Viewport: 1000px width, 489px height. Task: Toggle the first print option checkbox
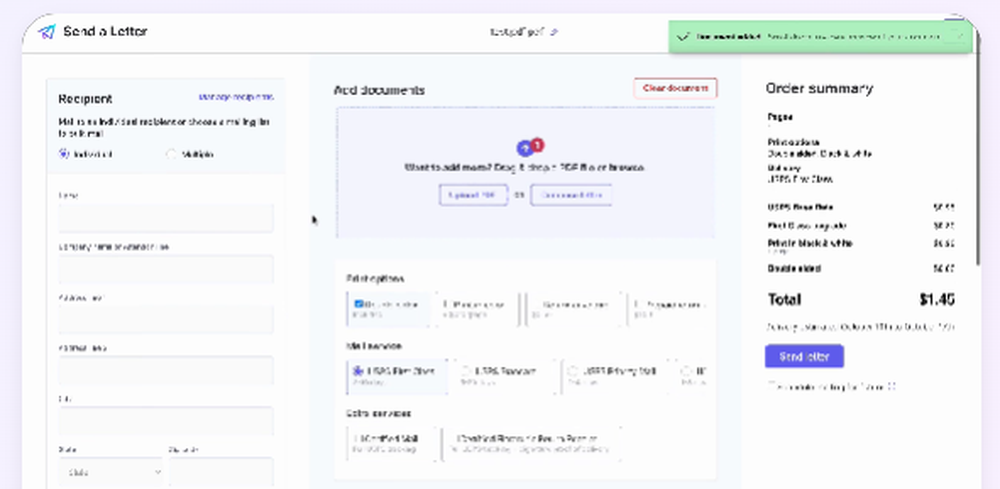(359, 303)
